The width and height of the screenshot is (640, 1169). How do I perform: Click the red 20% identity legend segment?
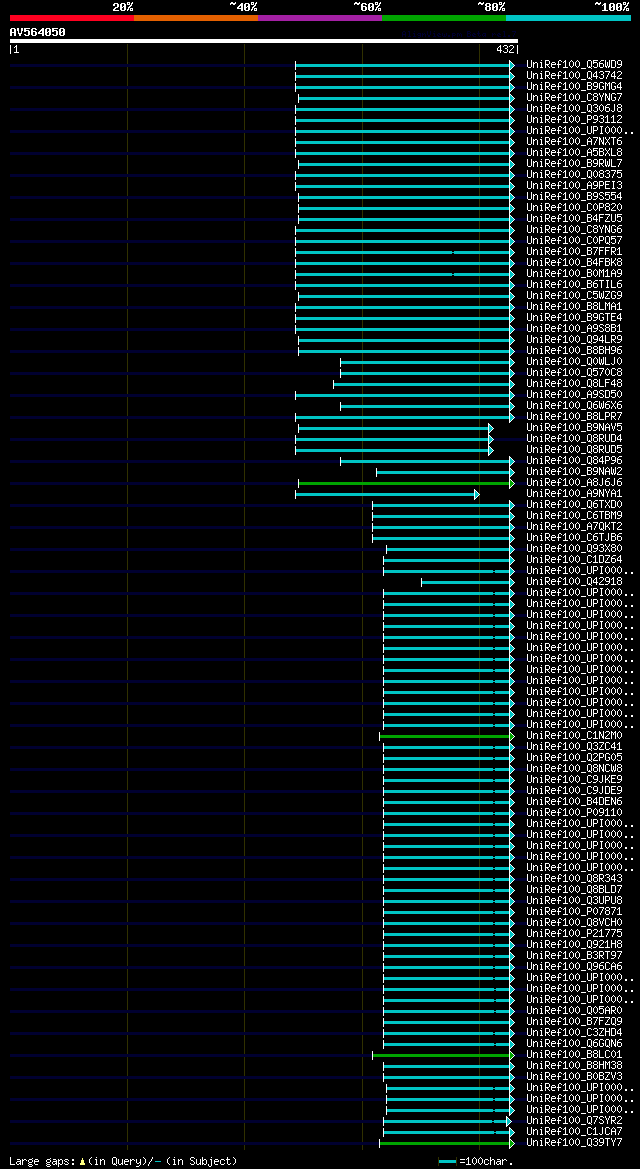click(x=72, y=18)
